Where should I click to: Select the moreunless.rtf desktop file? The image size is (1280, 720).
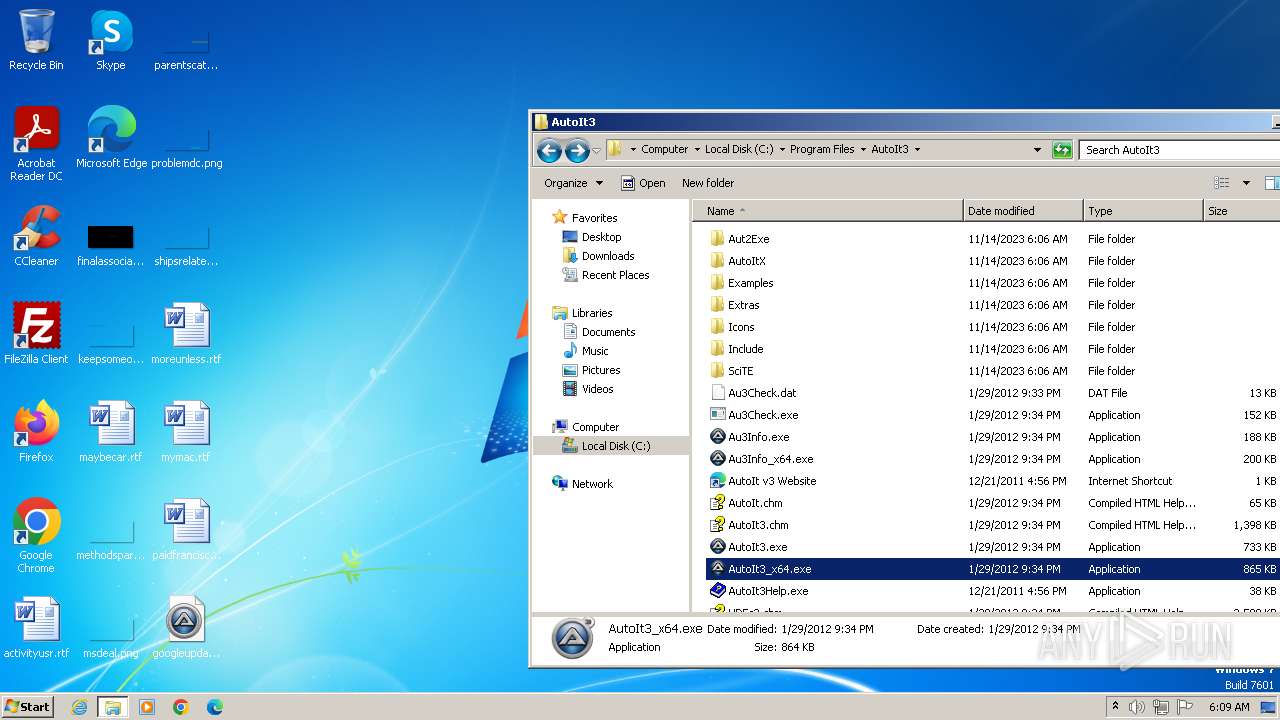point(186,334)
